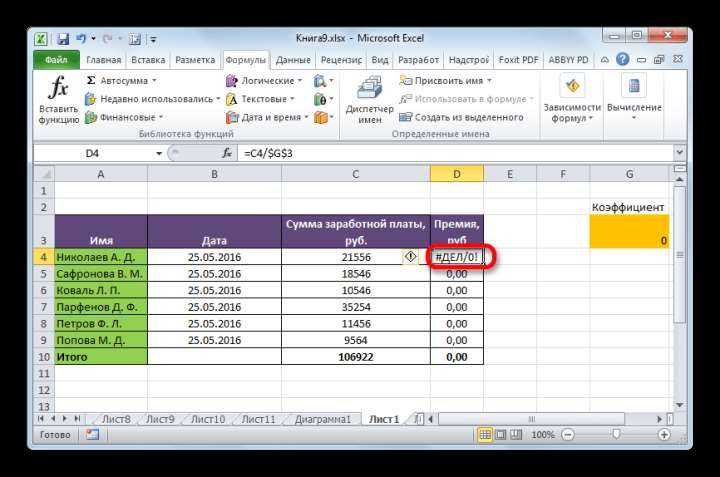Open the Файл tab
720x477 pixels.
tap(56, 60)
